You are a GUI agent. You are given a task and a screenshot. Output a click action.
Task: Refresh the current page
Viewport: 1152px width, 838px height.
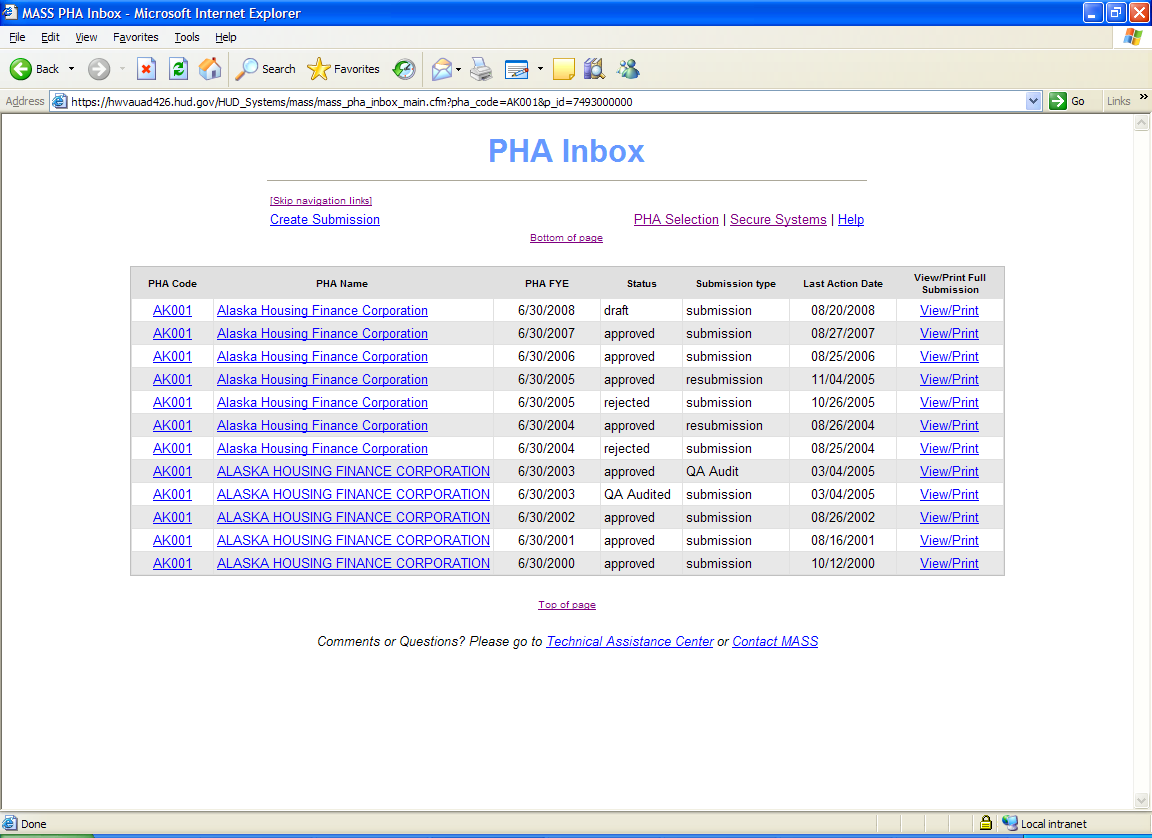[x=178, y=69]
